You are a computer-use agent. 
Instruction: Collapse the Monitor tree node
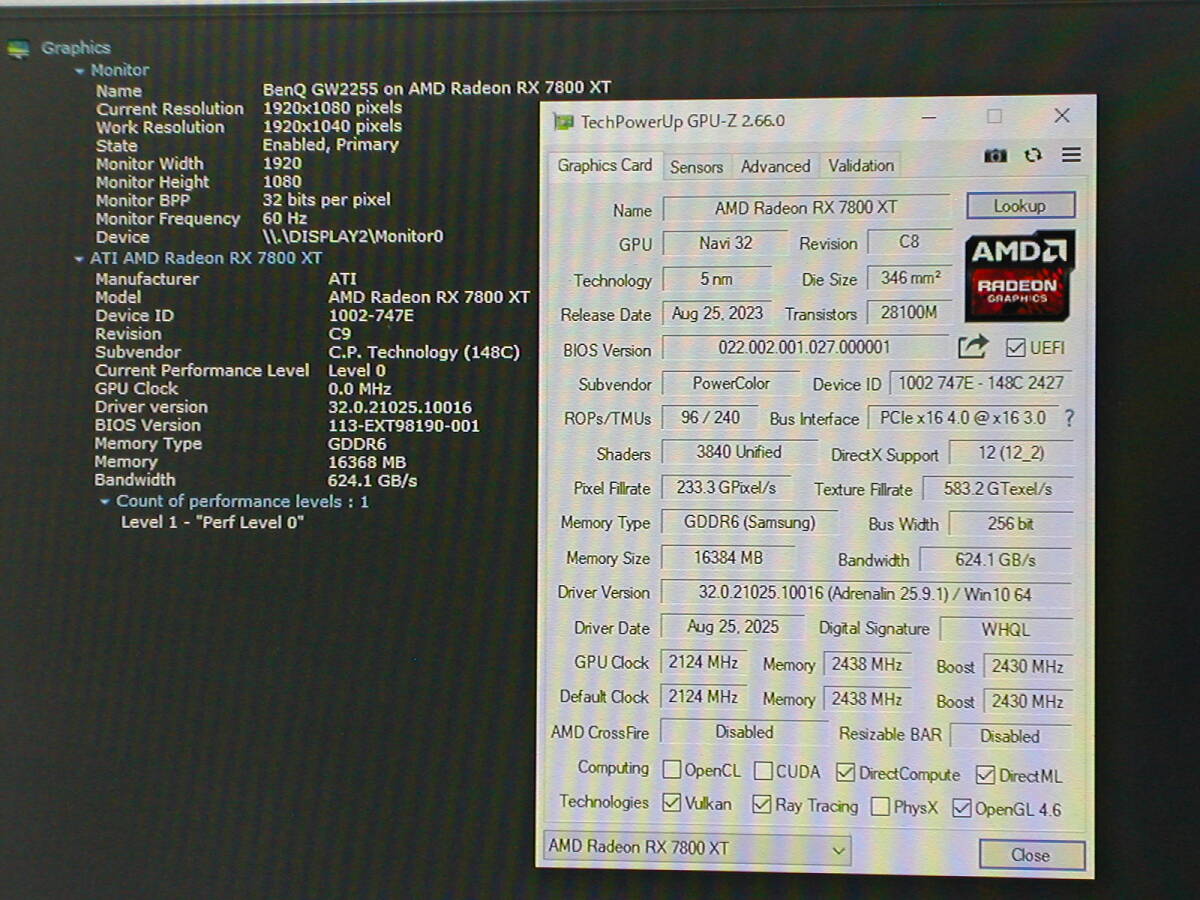81,70
